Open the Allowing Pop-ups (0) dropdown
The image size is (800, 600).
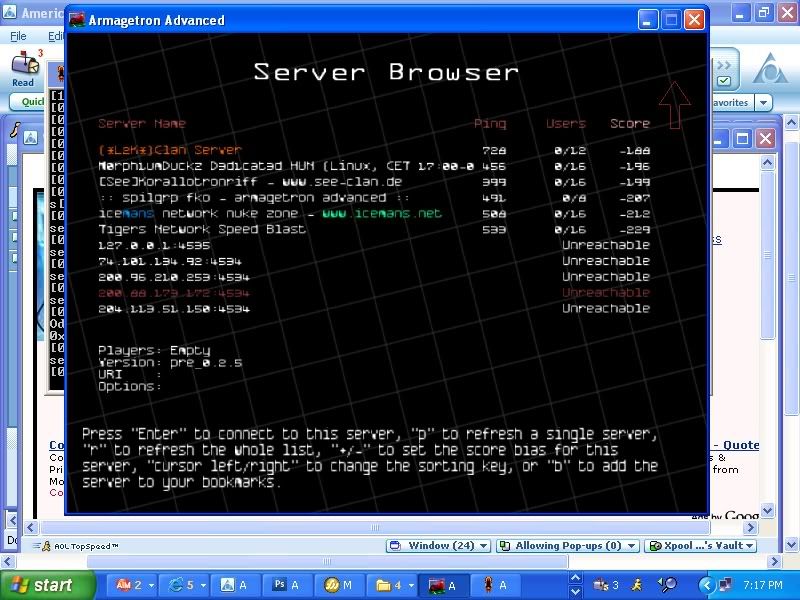(x=567, y=545)
